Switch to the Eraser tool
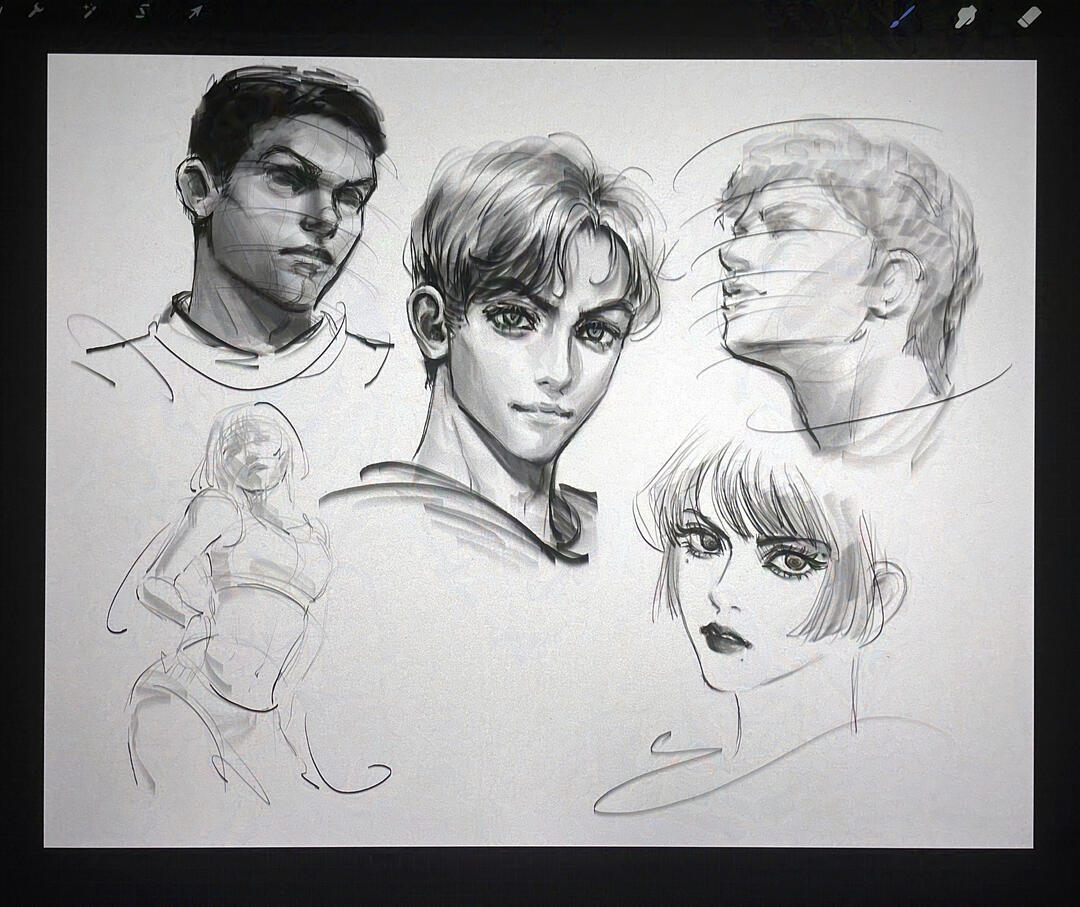 click(1028, 16)
